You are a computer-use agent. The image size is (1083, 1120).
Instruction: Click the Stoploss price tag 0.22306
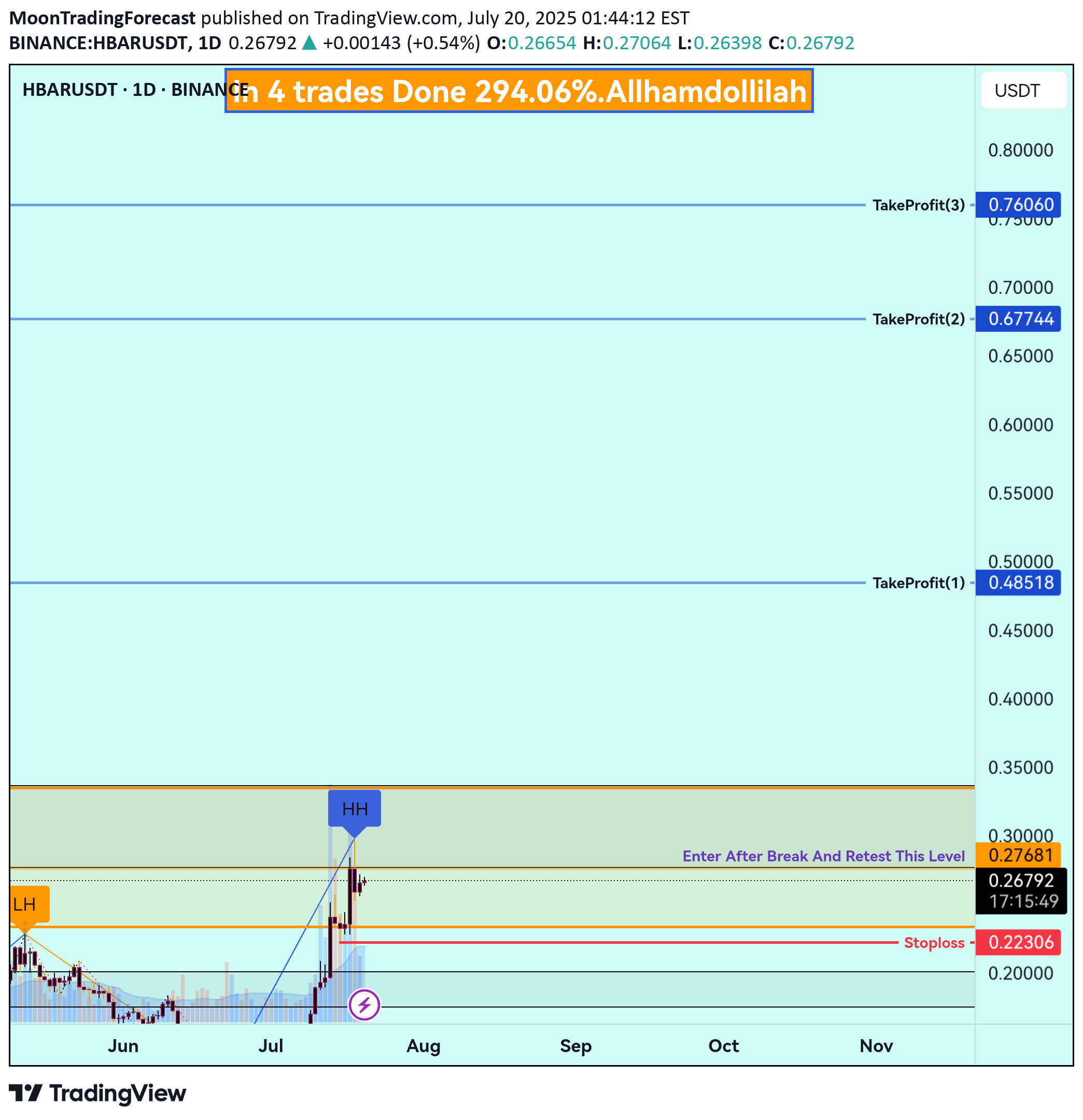coord(1018,942)
